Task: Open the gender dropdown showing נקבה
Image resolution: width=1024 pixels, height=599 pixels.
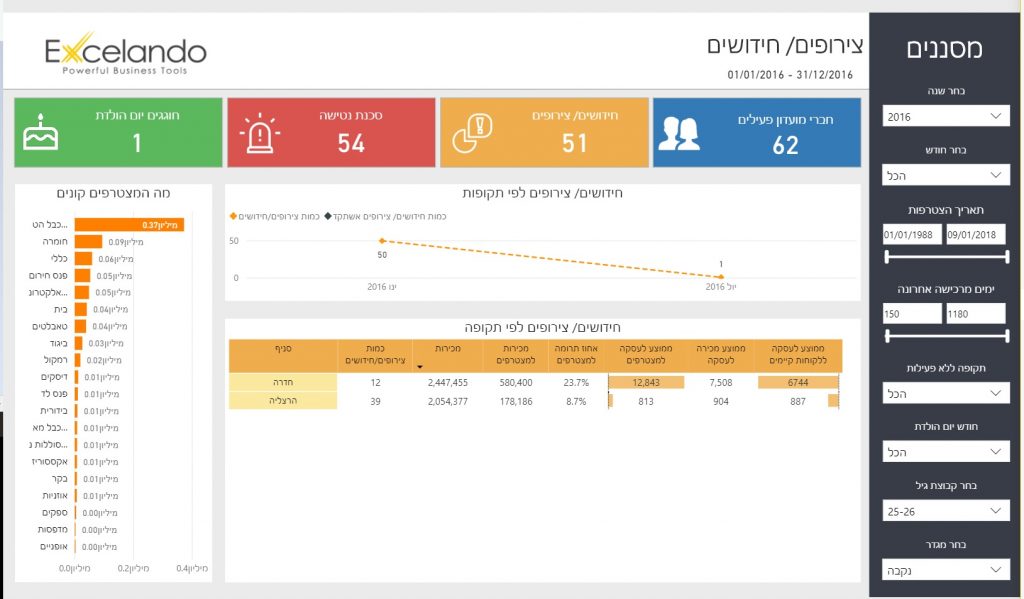Action: coord(945,570)
